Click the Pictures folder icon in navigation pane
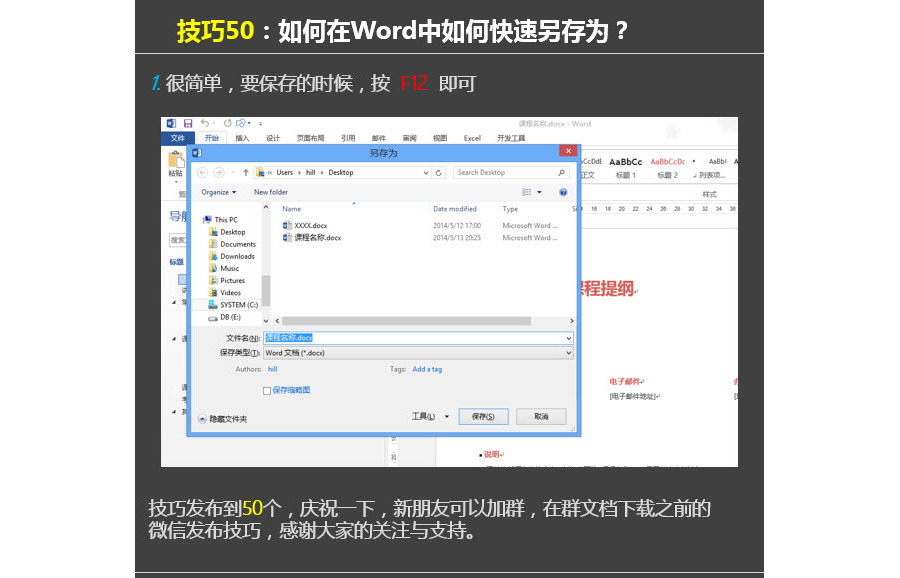Viewport: 900px width, 578px height. click(214, 280)
